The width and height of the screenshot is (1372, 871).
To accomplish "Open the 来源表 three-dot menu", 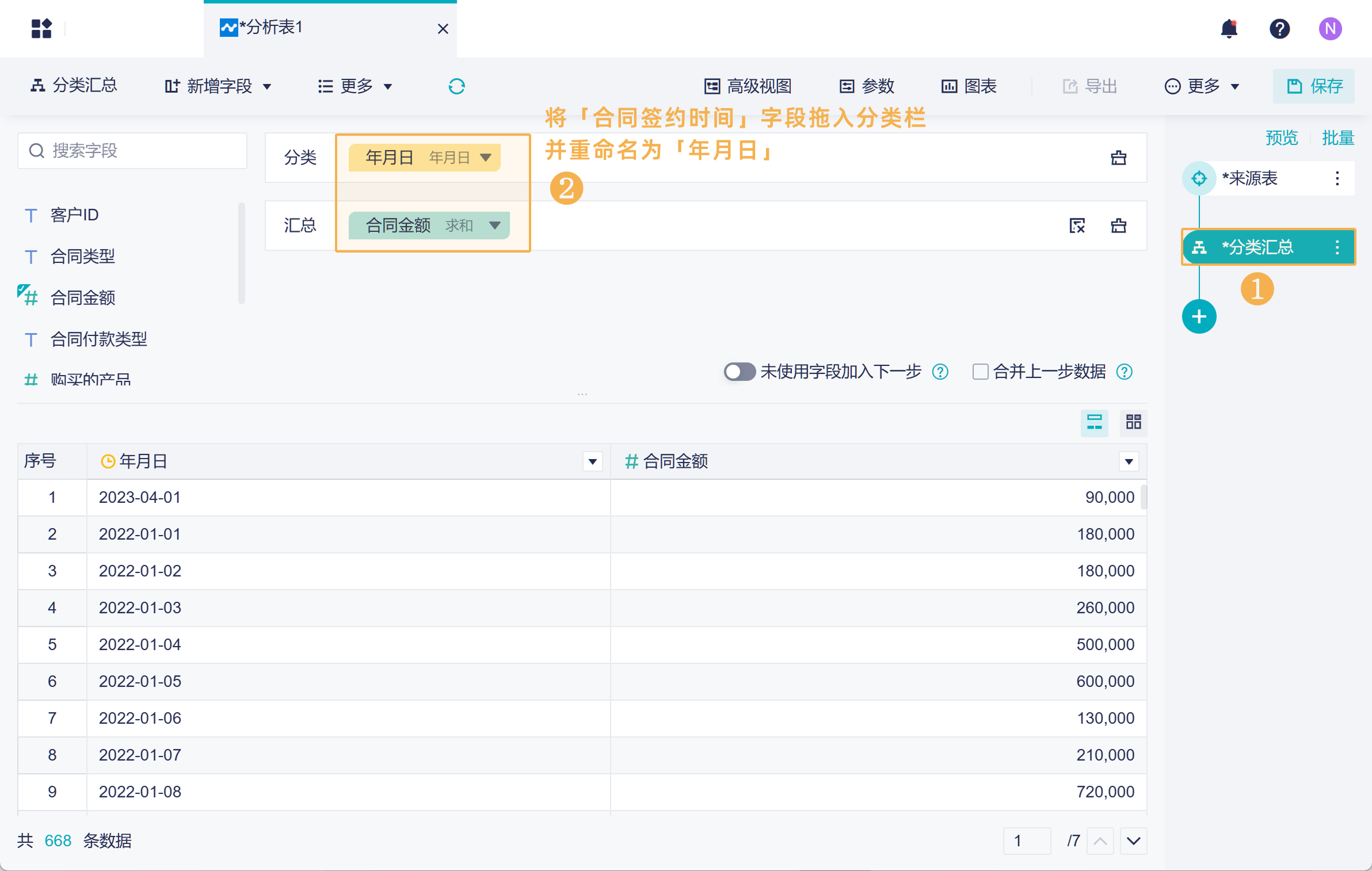I will (x=1337, y=178).
